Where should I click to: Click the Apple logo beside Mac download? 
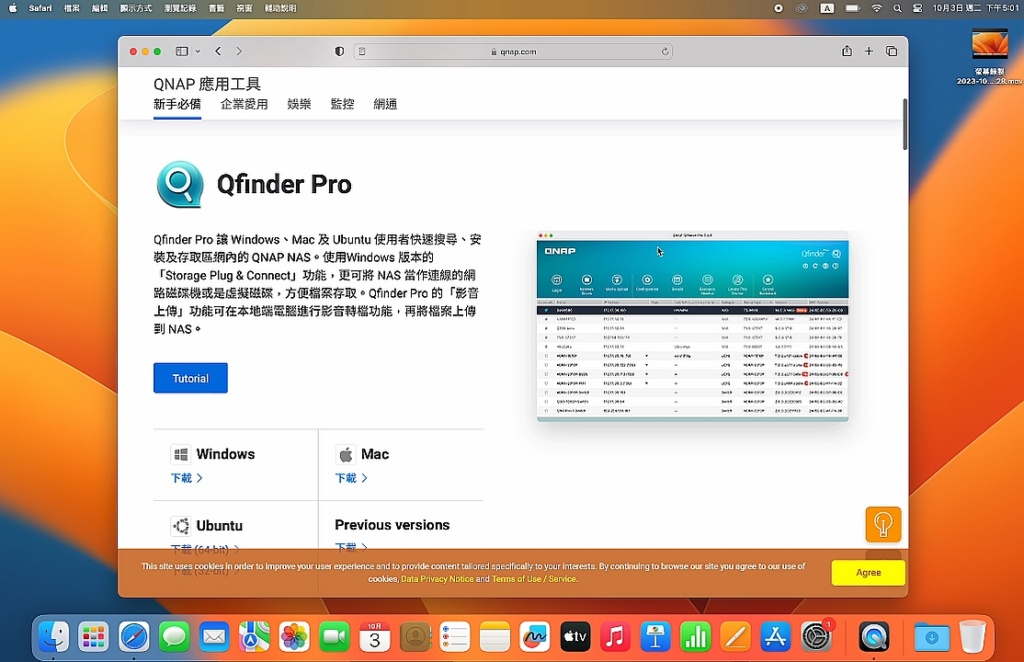pos(344,453)
